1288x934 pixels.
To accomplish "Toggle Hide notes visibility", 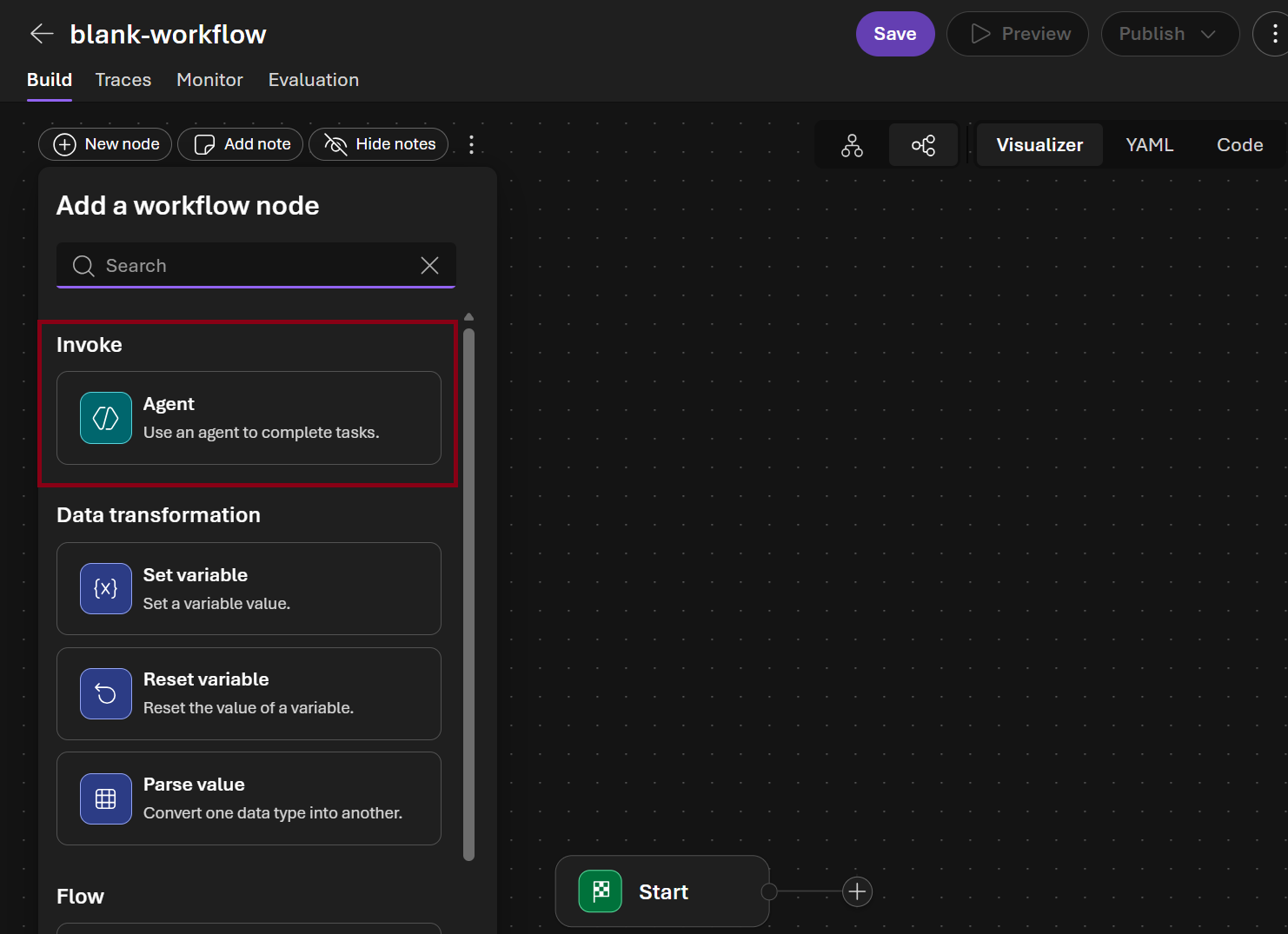I will (x=379, y=144).
